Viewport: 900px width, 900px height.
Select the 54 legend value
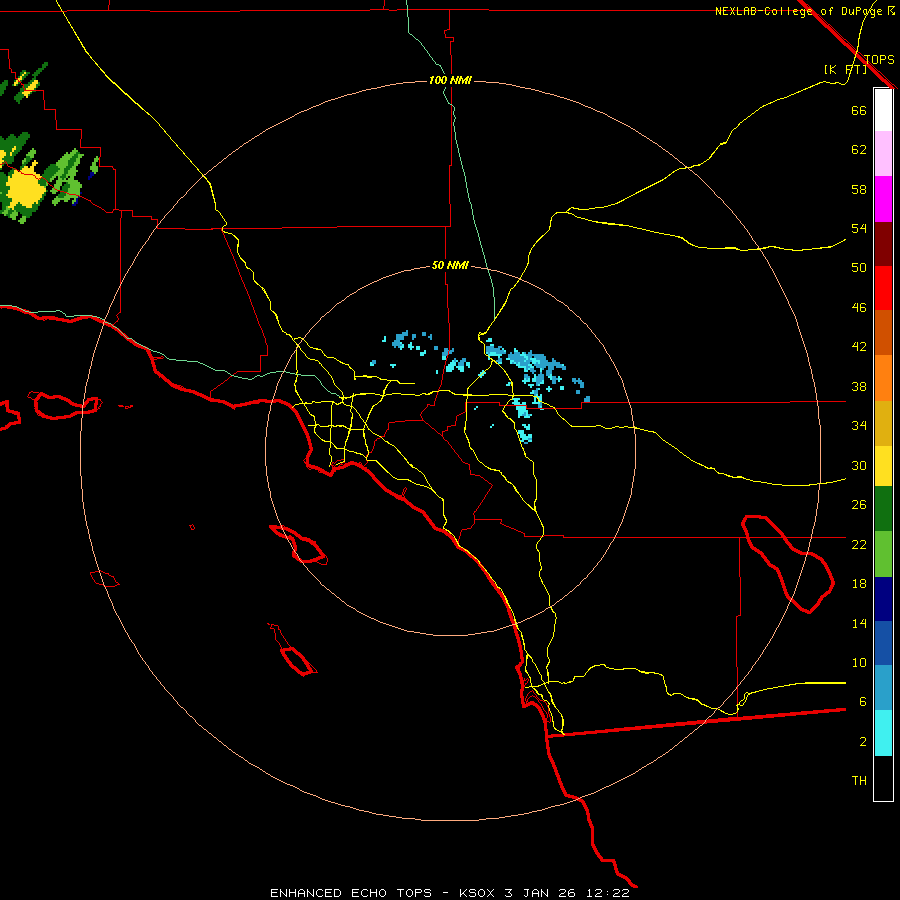click(x=859, y=228)
